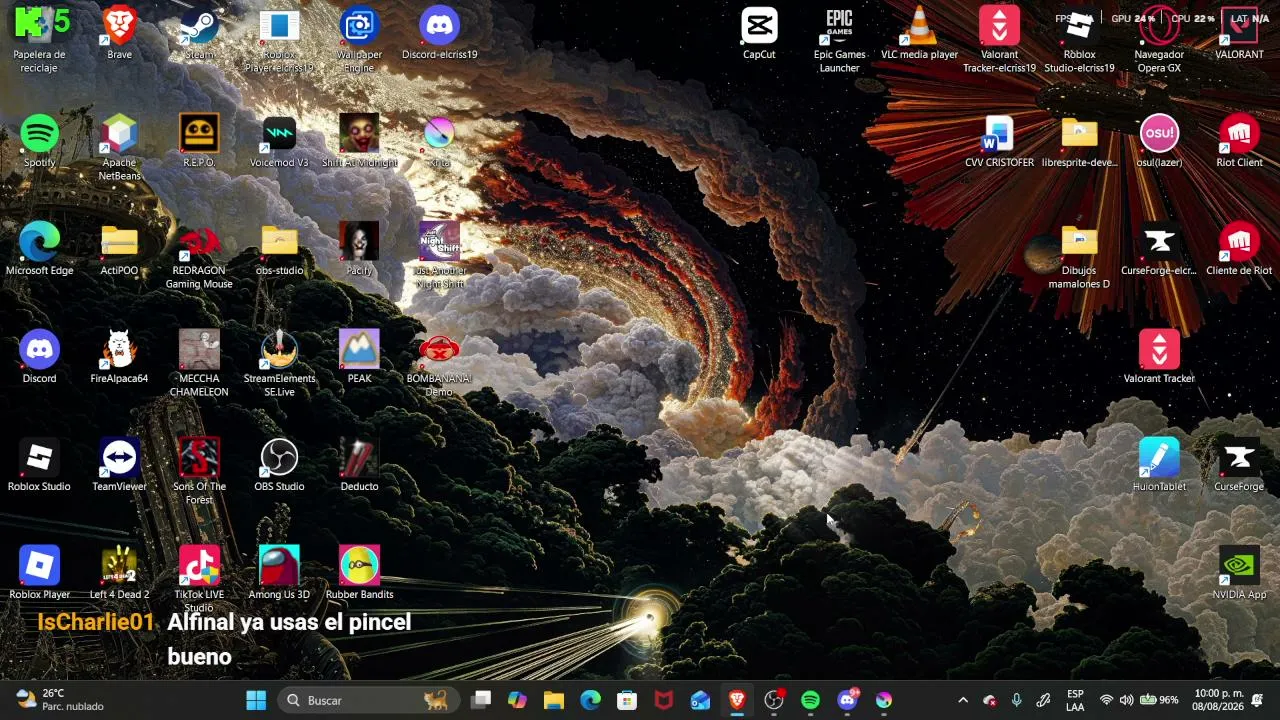Click the Spotify desktop icon
The image size is (1280, 720).
[x=39, y=141]
